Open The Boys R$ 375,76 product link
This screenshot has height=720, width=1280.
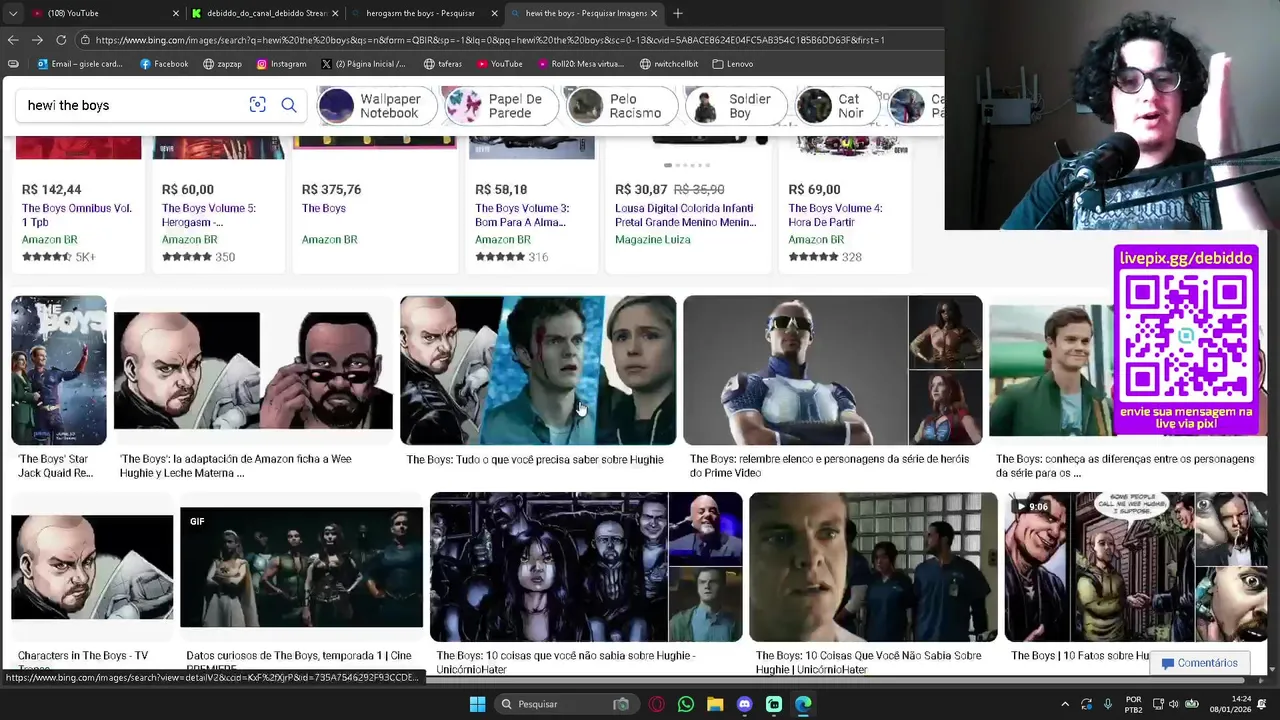(324, 208)
